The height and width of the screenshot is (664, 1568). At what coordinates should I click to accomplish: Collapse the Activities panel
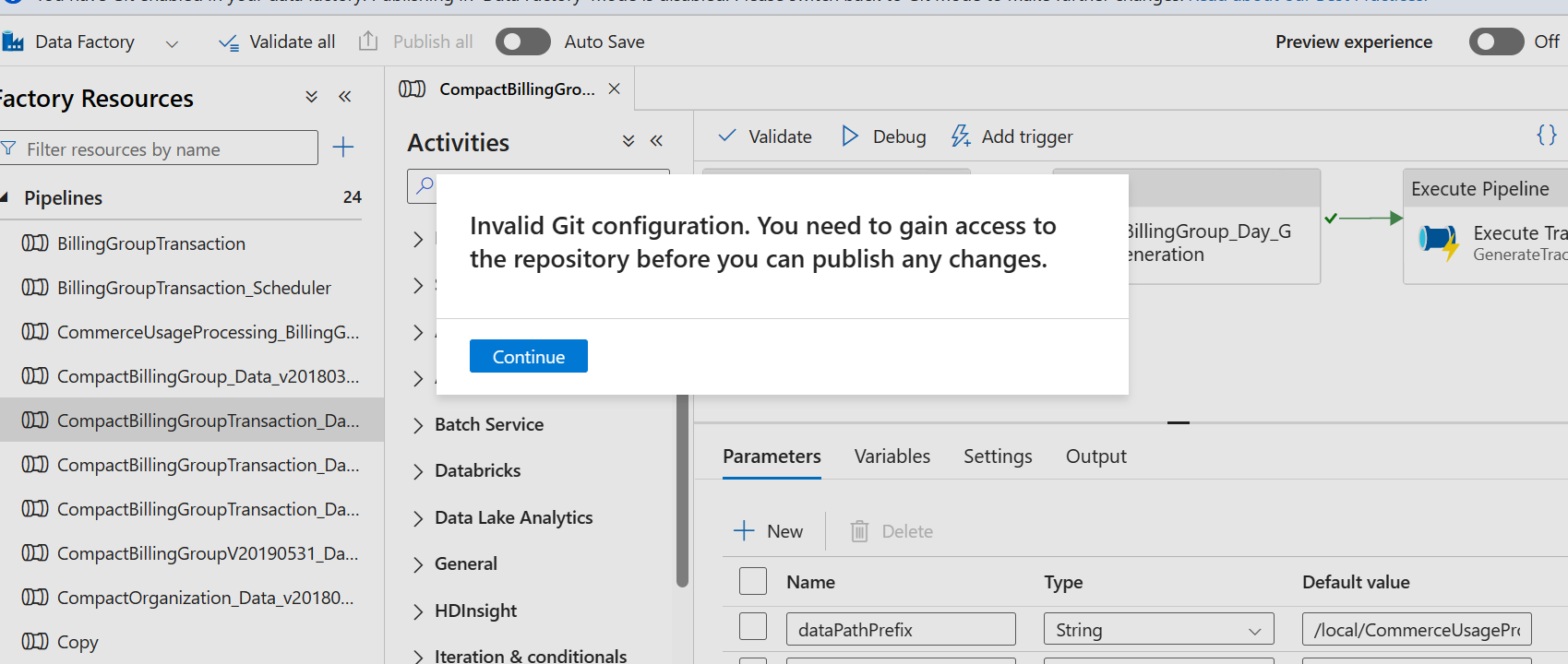click(x=656, y=141)
